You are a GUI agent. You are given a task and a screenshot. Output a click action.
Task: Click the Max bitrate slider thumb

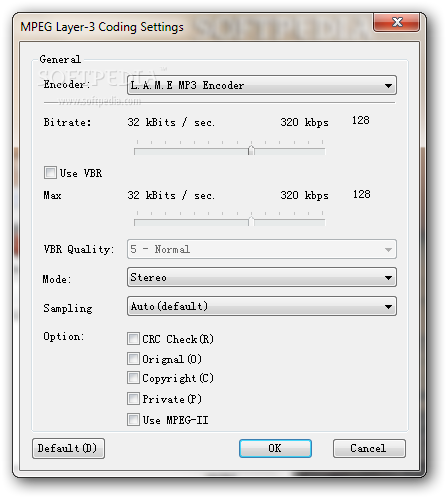click(x=251, y=221)
